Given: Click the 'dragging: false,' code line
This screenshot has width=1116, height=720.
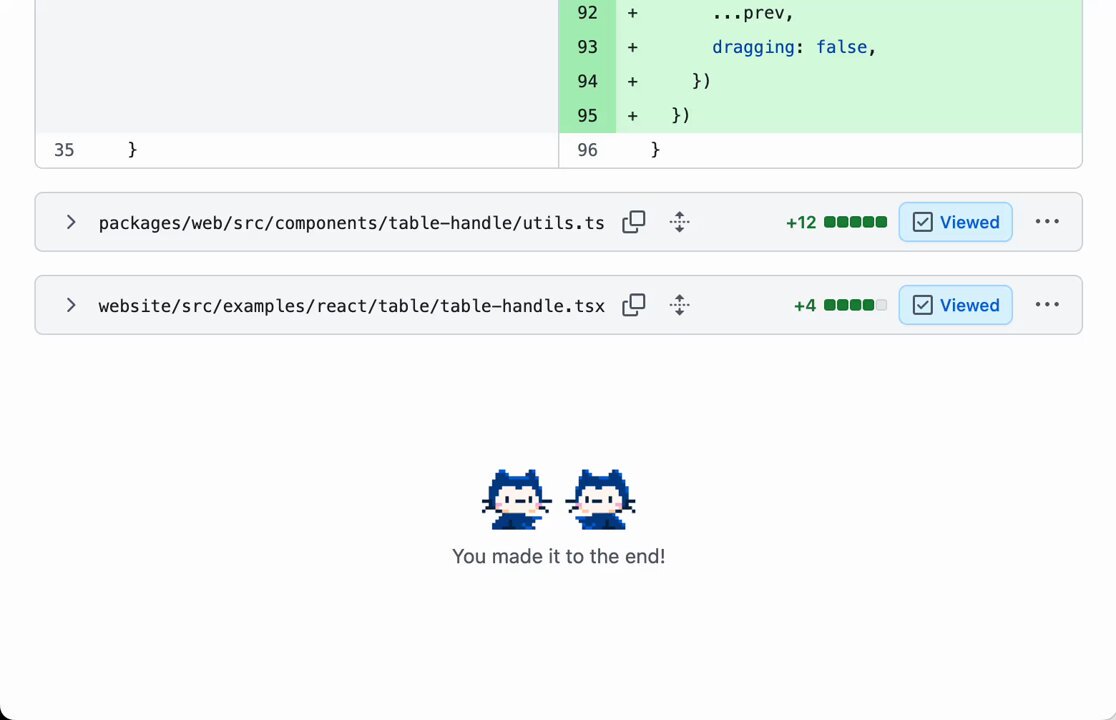Looking at the screenshot, I should [794, 47].
